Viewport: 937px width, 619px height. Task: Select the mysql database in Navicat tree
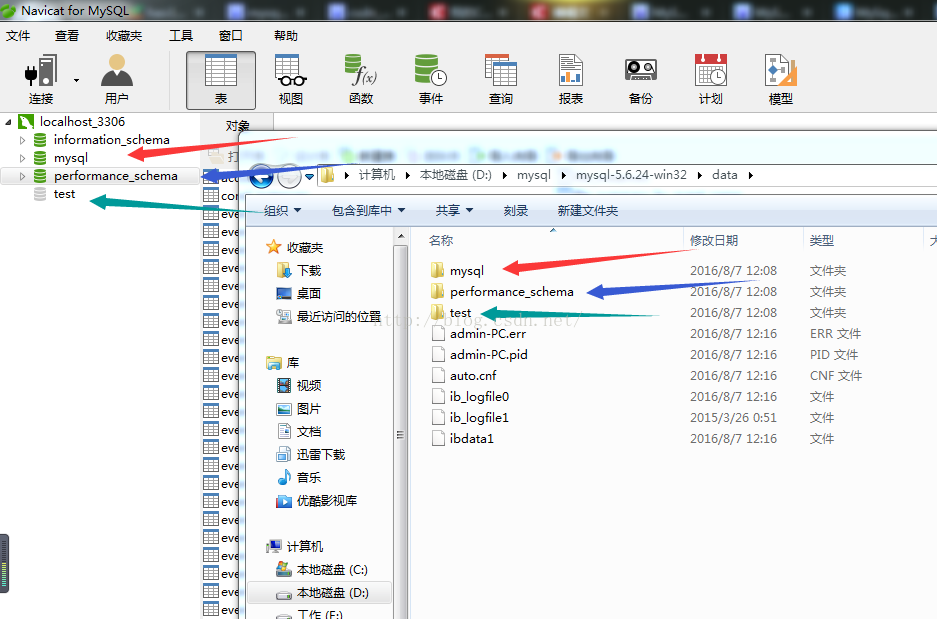click(x=71, y=158)
